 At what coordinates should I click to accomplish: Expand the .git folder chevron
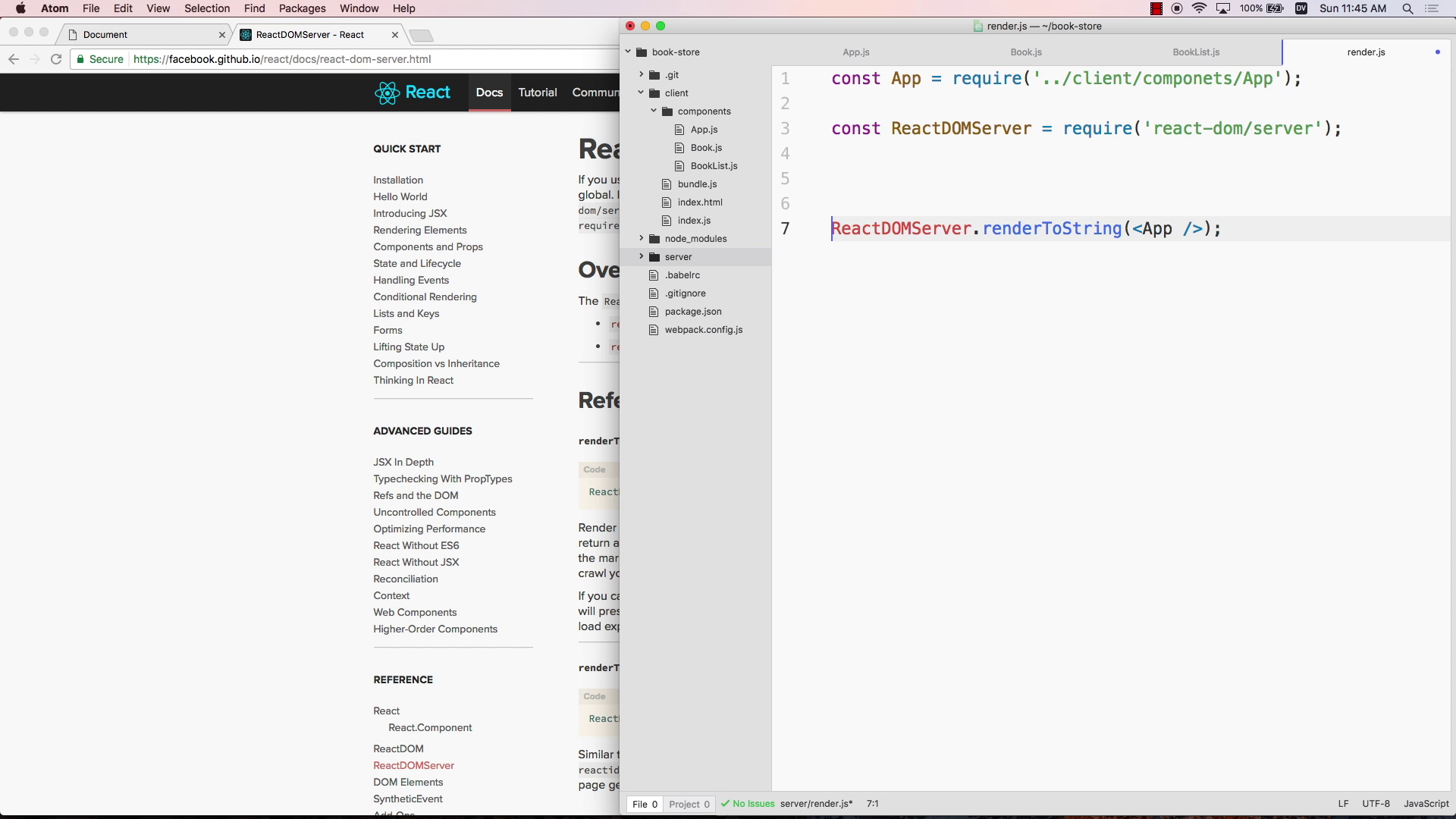[x=641, y=74]
